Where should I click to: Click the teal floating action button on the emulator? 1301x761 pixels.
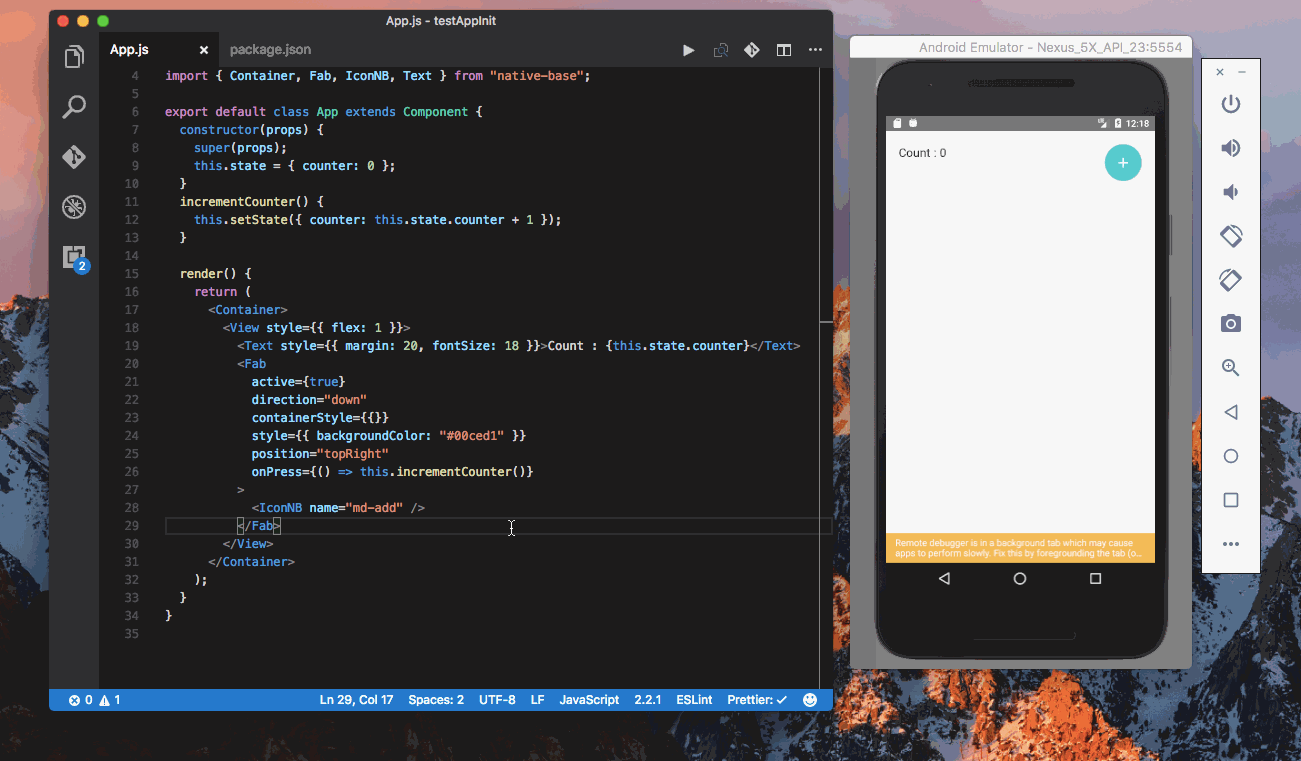coord(1122,162)
